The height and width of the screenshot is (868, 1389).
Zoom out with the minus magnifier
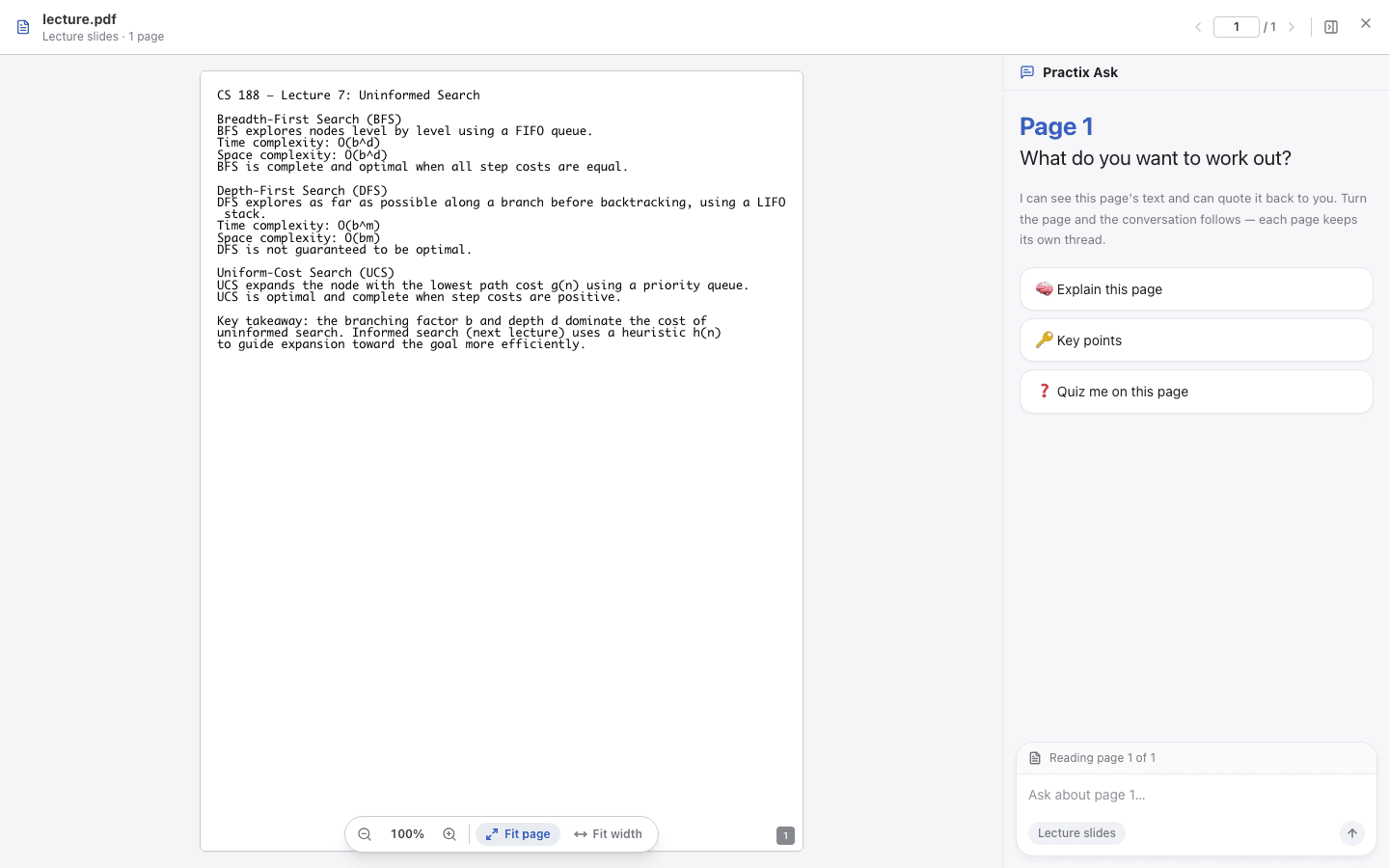(x=365, y=834)
